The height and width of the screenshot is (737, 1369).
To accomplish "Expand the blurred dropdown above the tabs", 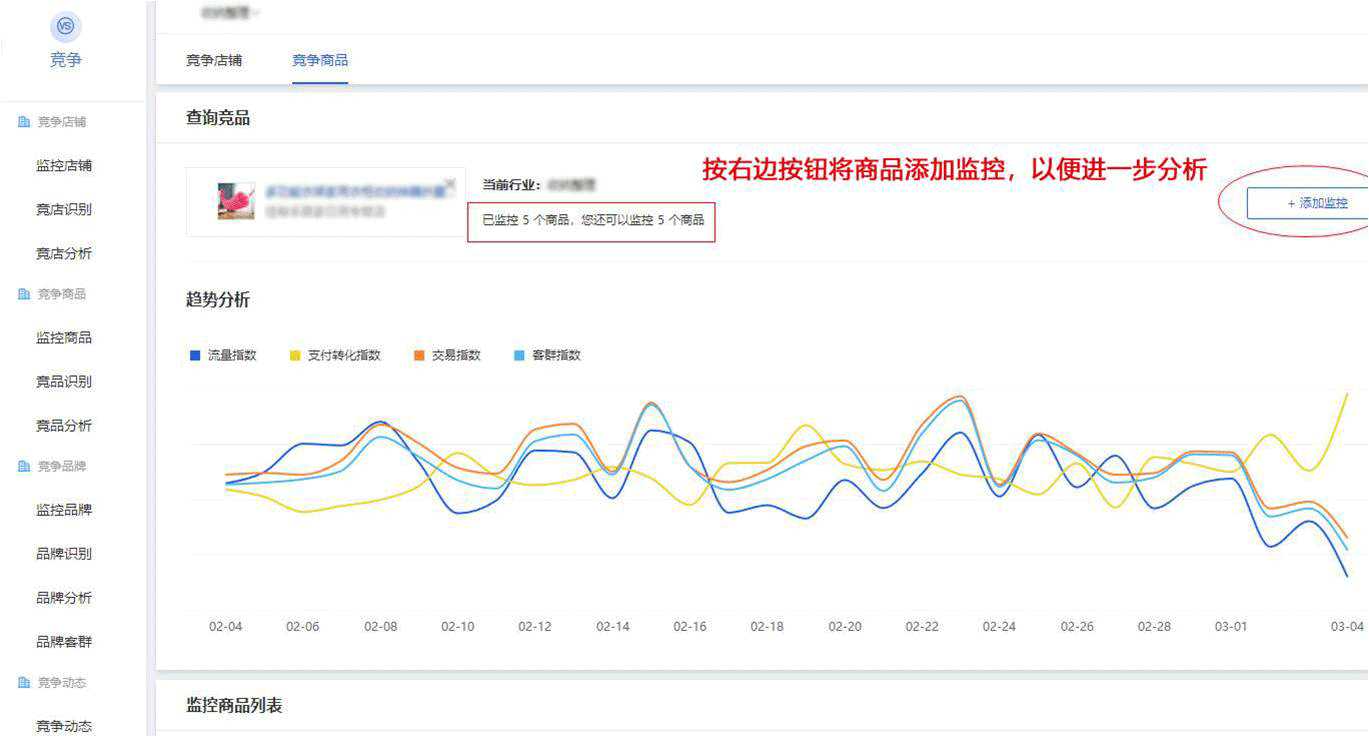I will tap(230, 13).
